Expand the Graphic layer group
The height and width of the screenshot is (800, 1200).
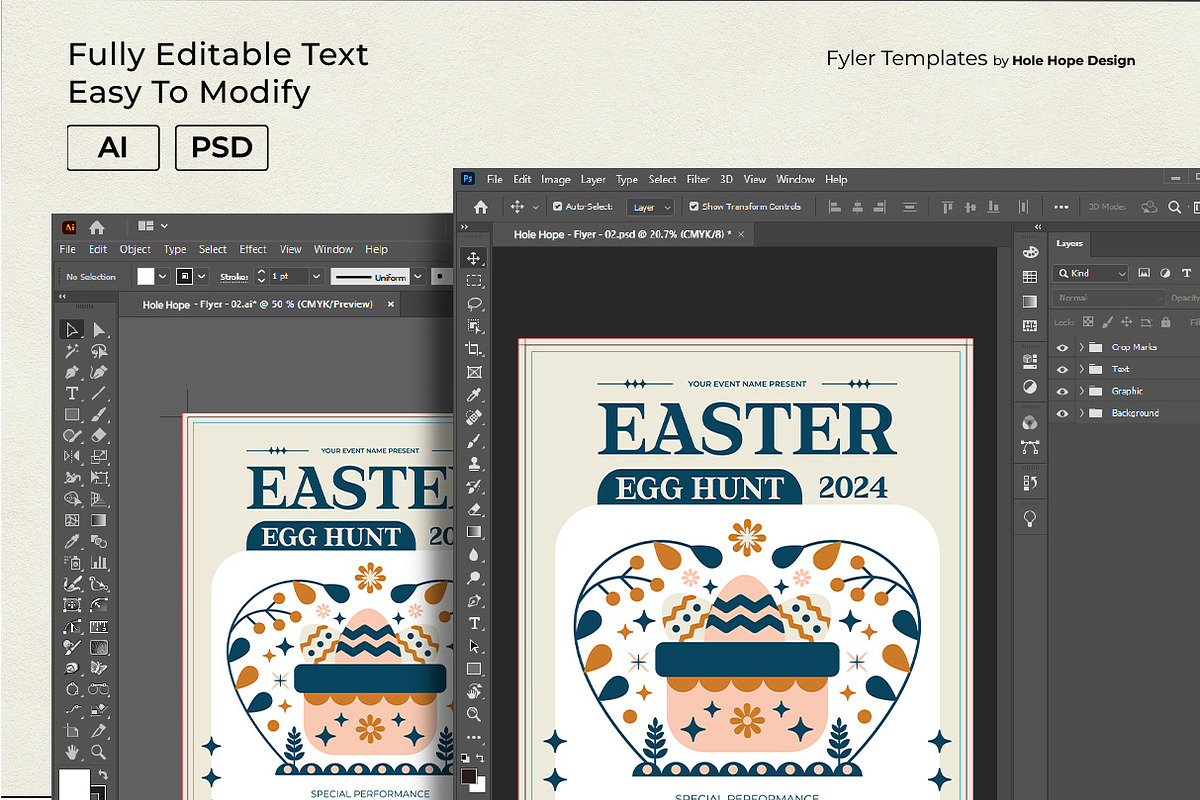[1081, 392]
